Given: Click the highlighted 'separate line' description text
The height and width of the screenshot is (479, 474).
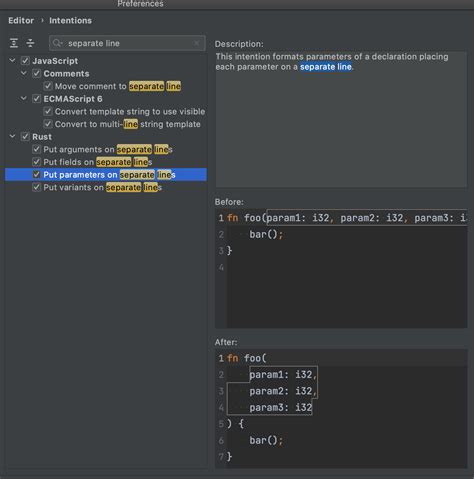Looking at the screenshot, I should (x=326, y=67).
